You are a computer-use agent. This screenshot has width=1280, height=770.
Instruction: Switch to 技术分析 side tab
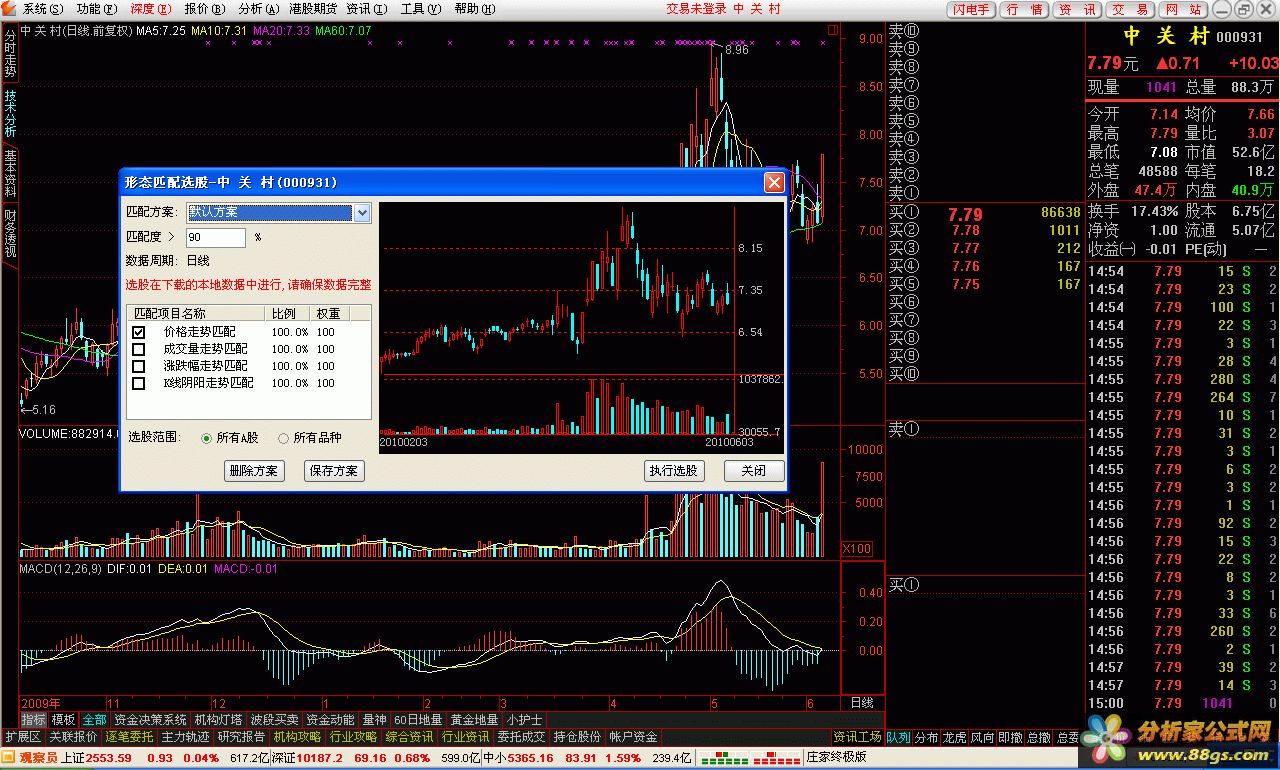coord(9,113)
